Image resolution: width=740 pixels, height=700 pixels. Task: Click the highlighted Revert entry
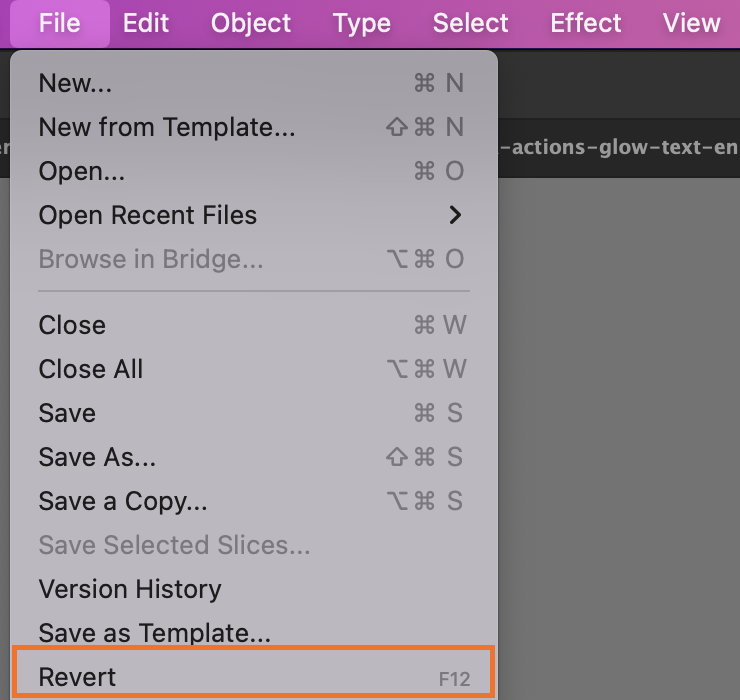(78, 677)
